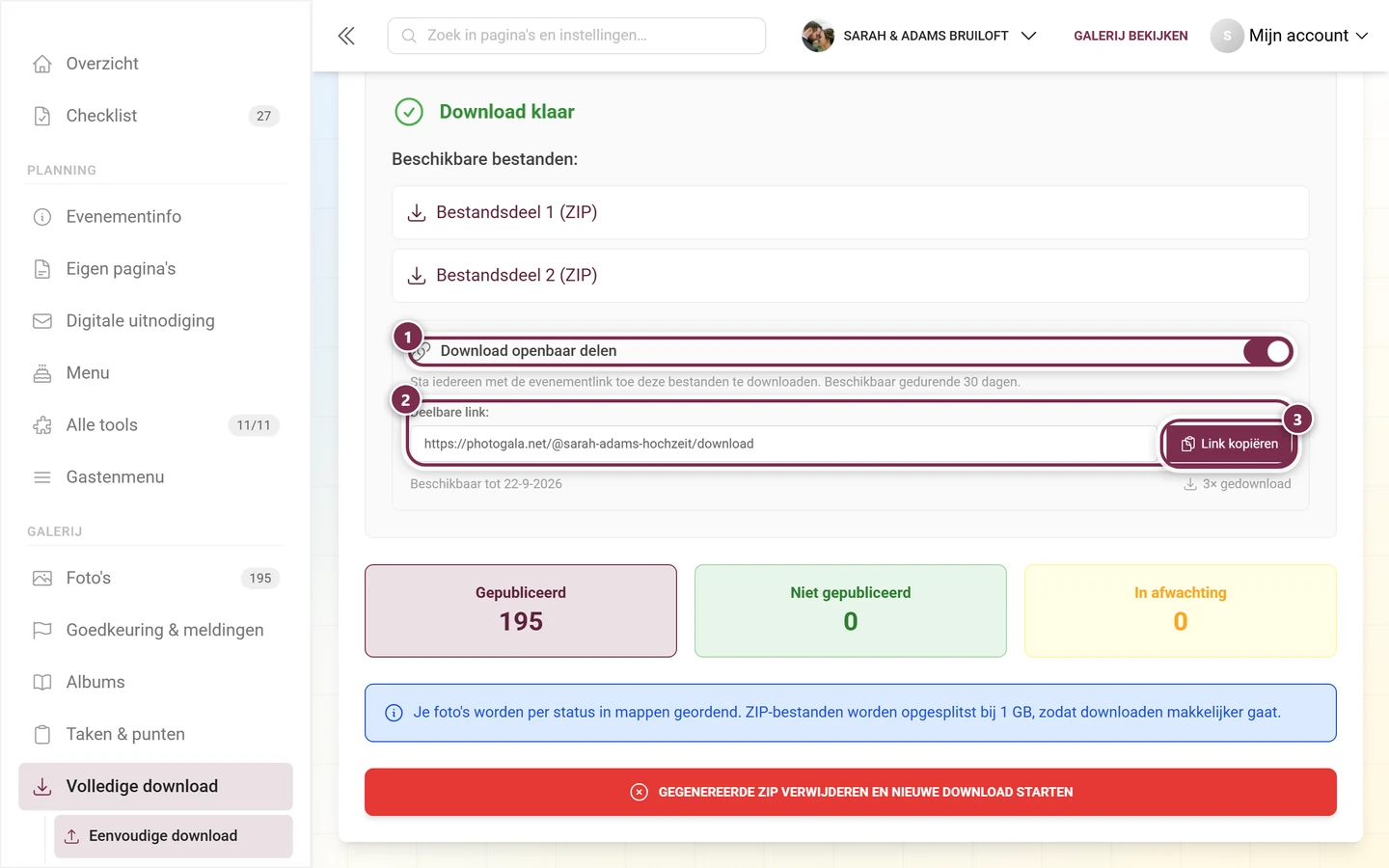Click the shareable download link field
This screenshot has width=1389, height=868.
(781, 444)
